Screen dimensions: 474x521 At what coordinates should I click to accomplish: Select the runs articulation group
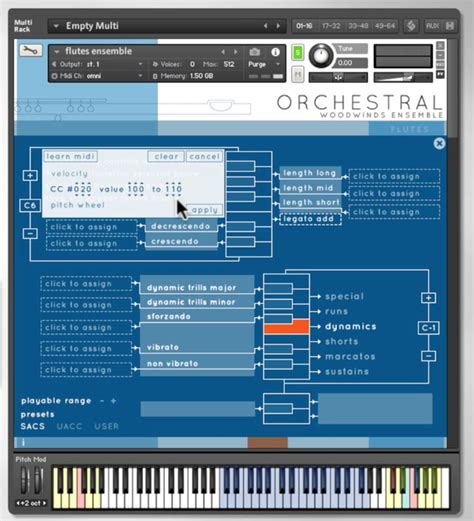click(336, 311)
